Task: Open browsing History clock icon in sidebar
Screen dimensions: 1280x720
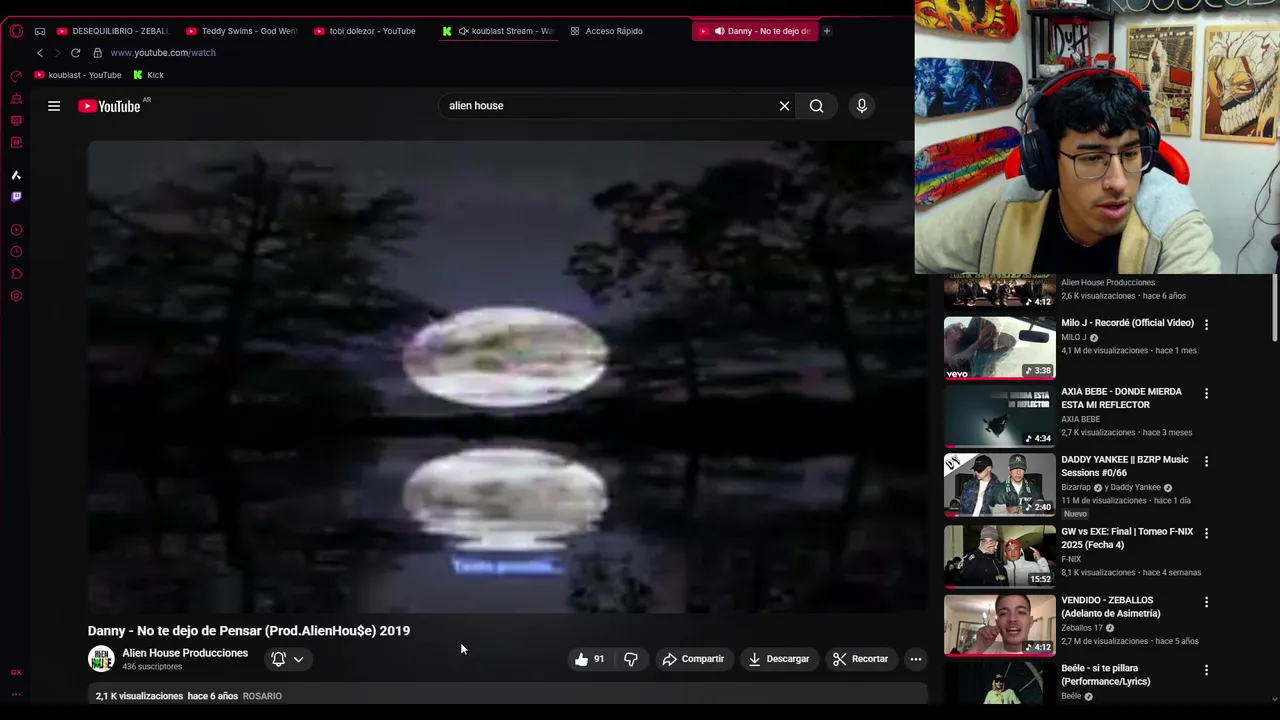Action: click(16, 252)
